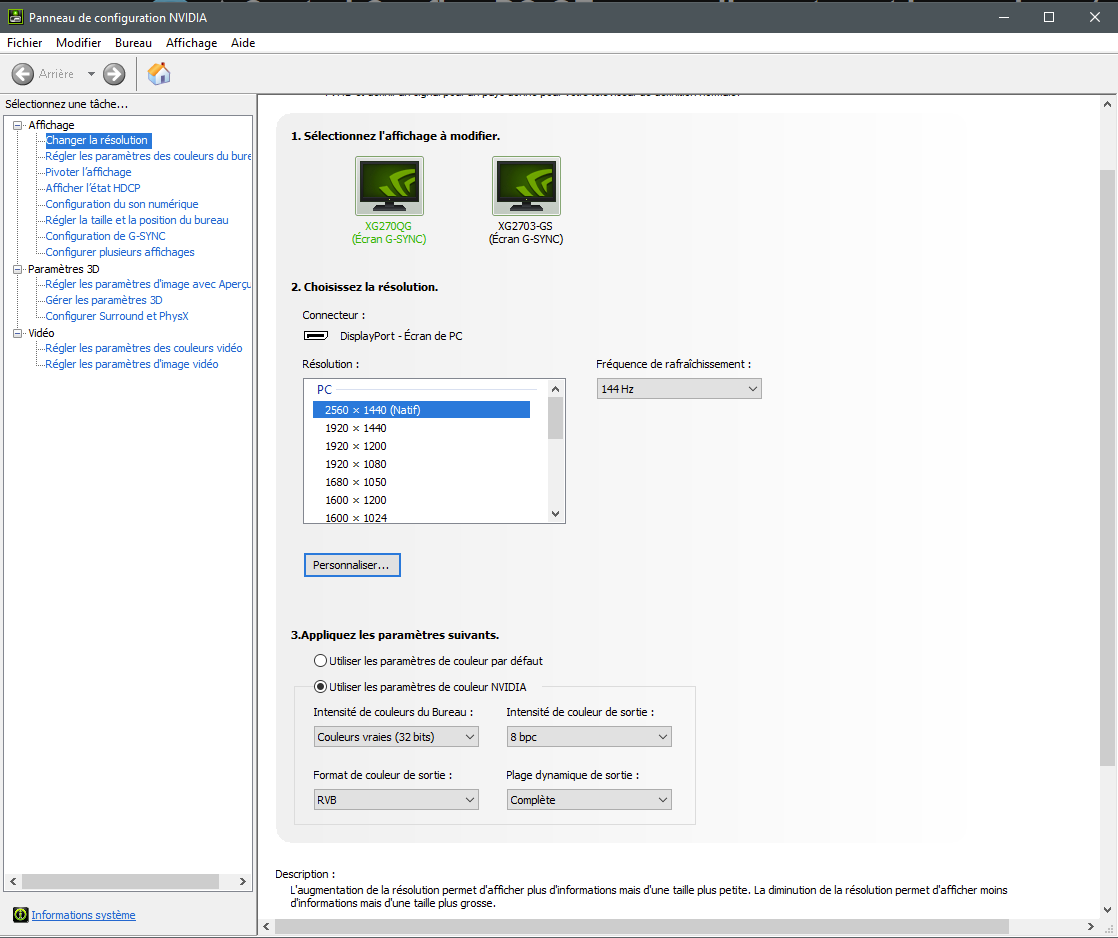Open the Bureau menu

pyautogui.click(x=133, y=43)
